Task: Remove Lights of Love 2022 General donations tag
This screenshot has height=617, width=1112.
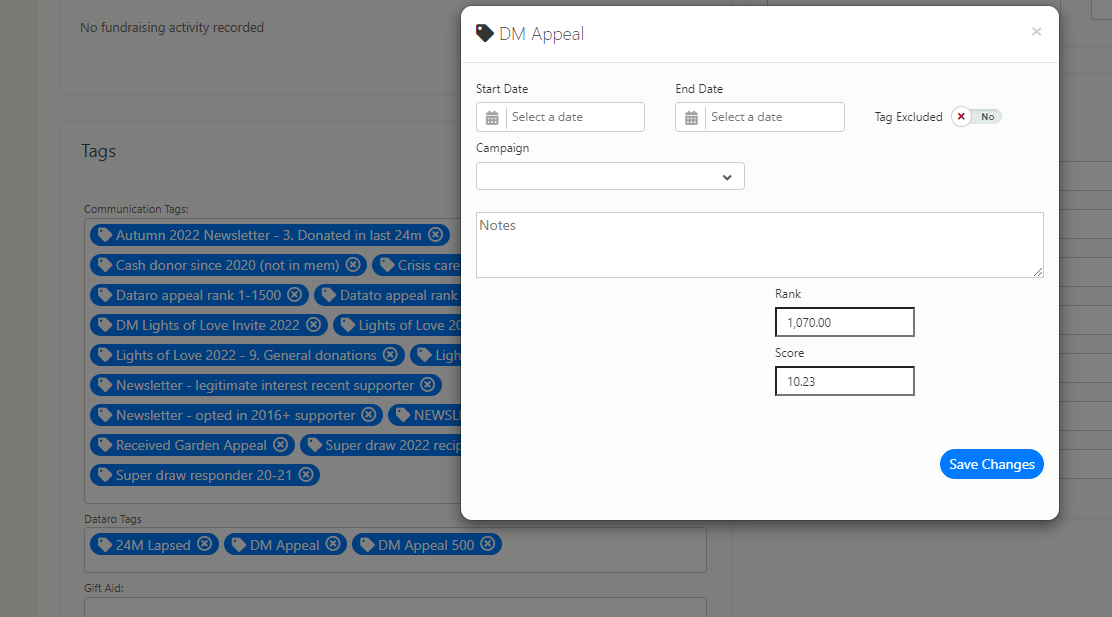Action: click(390, 355)
